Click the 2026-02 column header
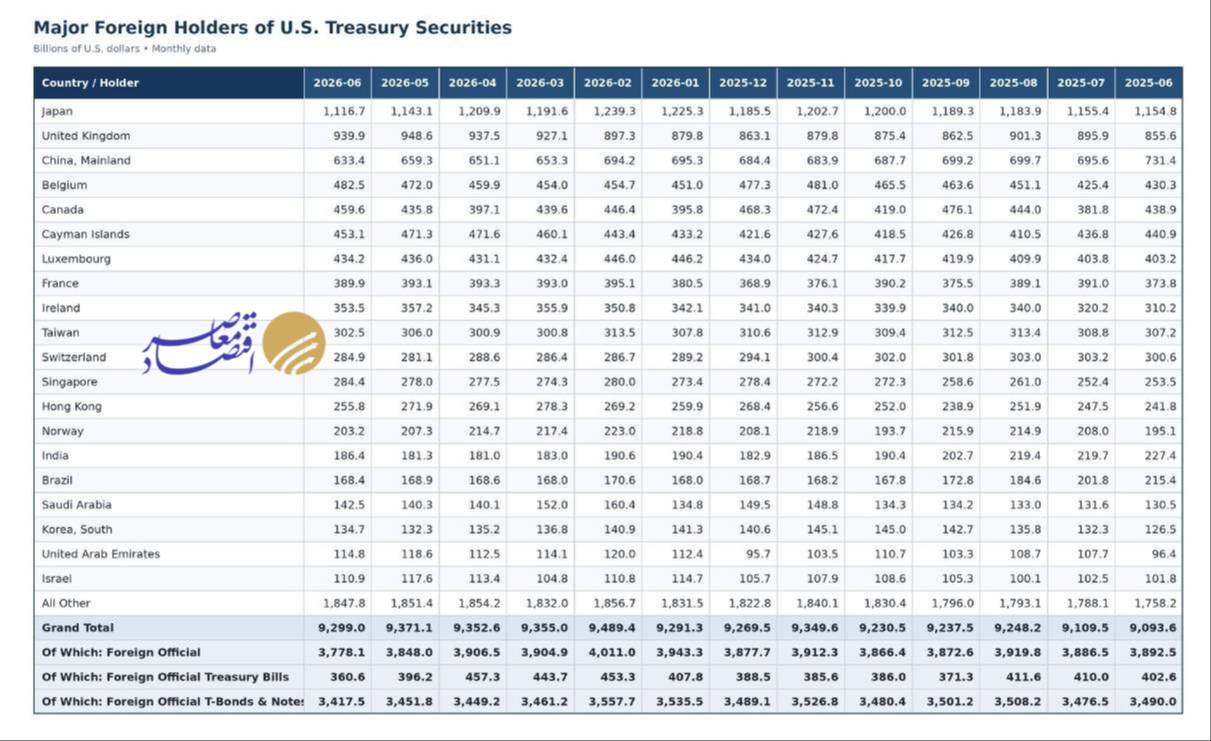 [607, 83]
